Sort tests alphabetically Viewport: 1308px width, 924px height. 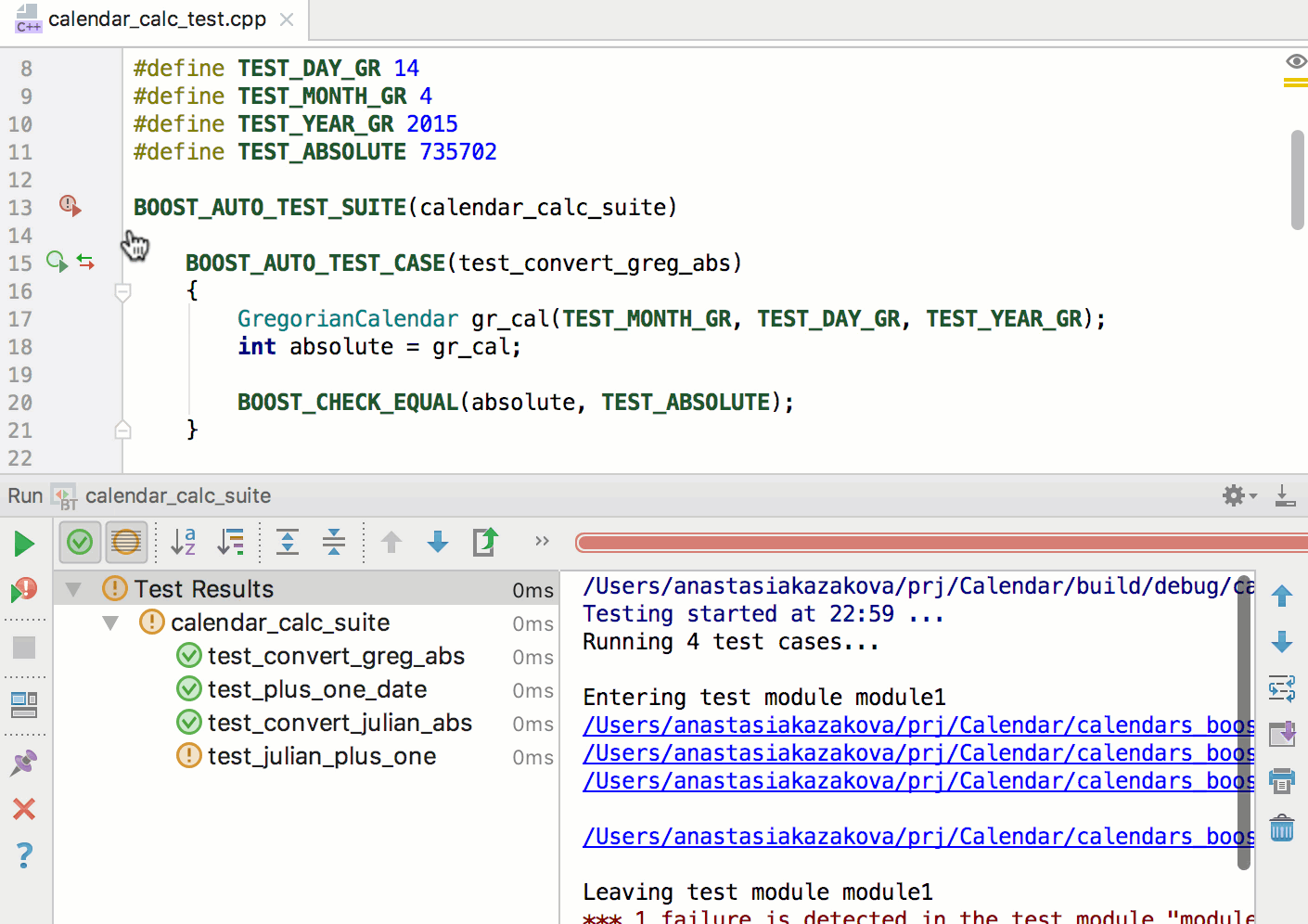click(184, 542)
